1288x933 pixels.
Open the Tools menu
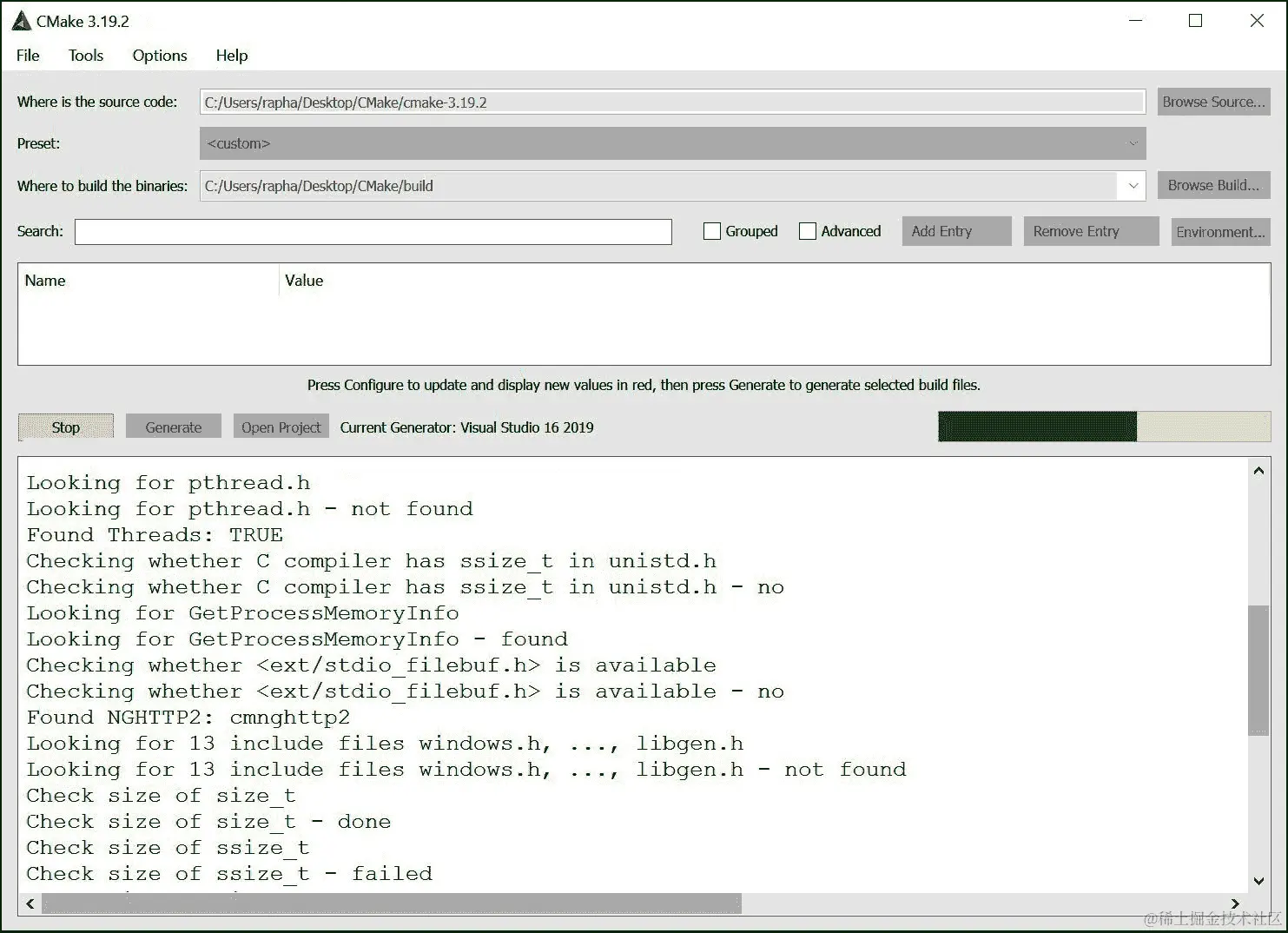[x=84, y=55]
